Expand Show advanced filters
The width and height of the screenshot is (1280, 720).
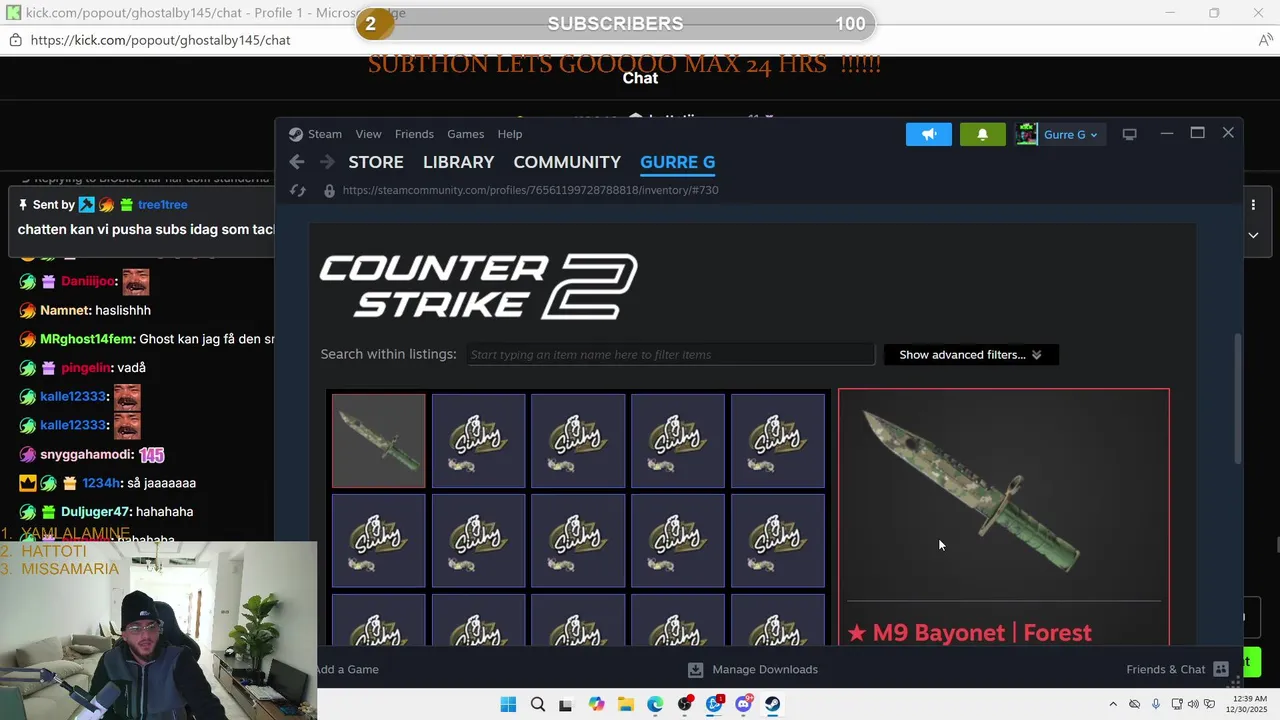click(x=970, y=355)
